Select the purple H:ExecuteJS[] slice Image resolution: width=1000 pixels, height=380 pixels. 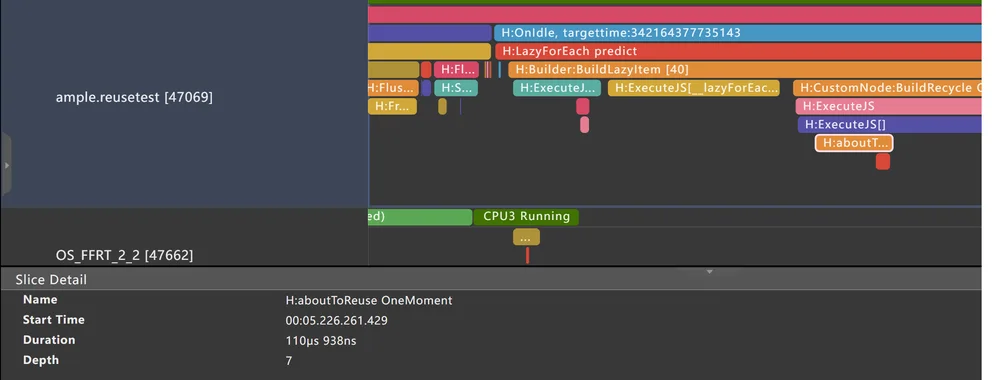point(890,124)
